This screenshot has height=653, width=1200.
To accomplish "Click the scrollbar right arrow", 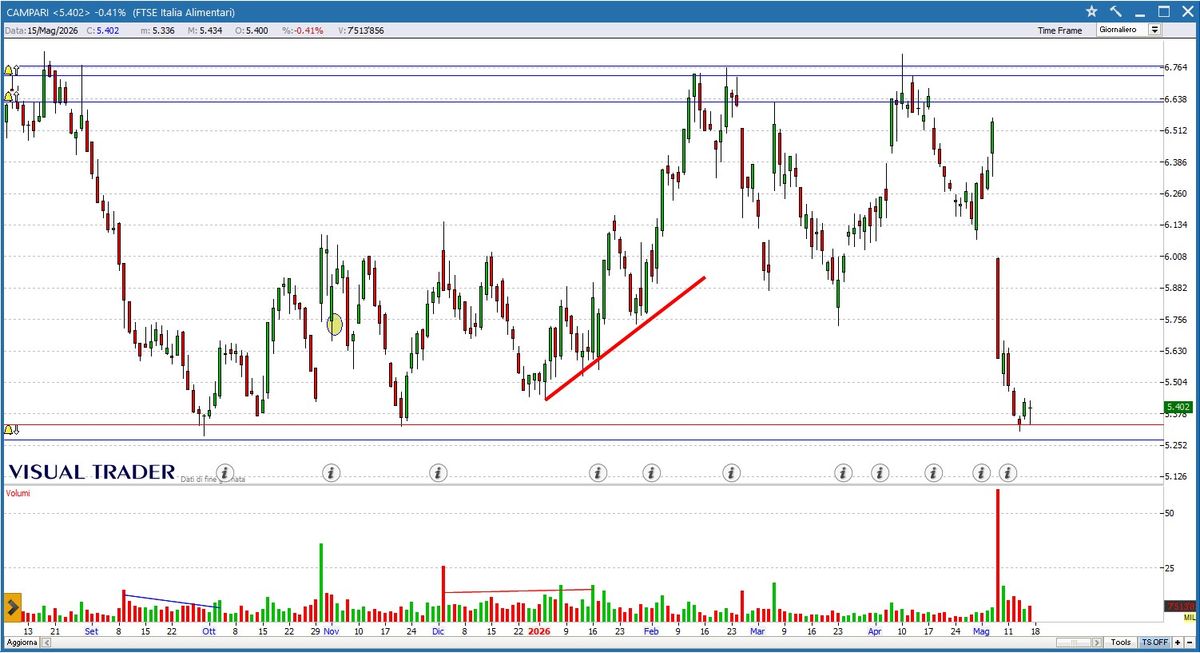I will 1097,642.
